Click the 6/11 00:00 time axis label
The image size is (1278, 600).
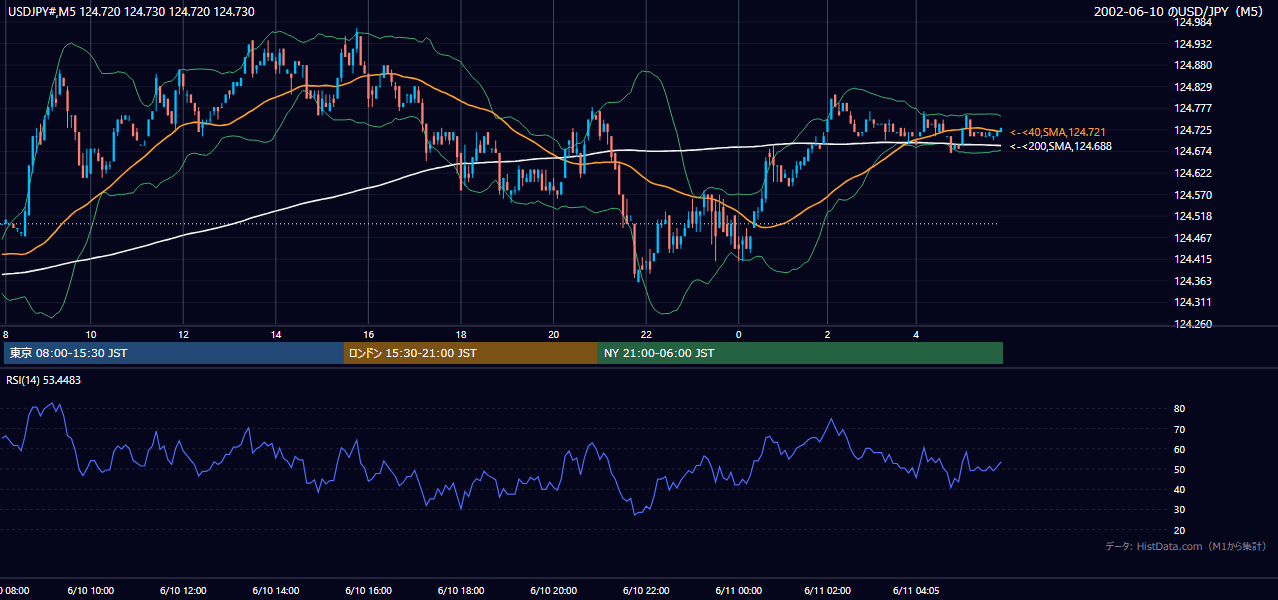tap(739, 590)
